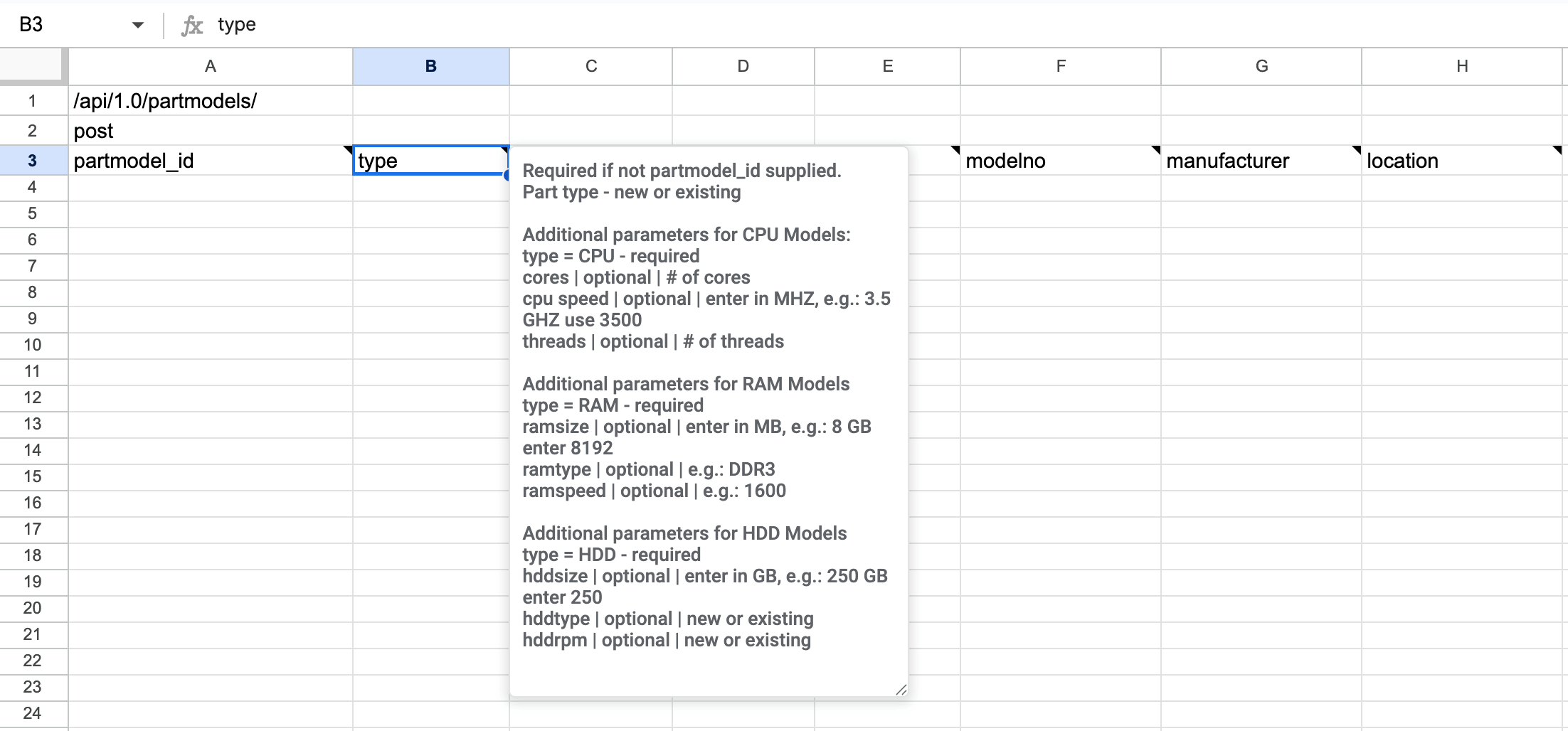Viewport: 1568px width, 731px height.
Task: Click the blue fill handle on cell B3
Action: pos(507,174)
